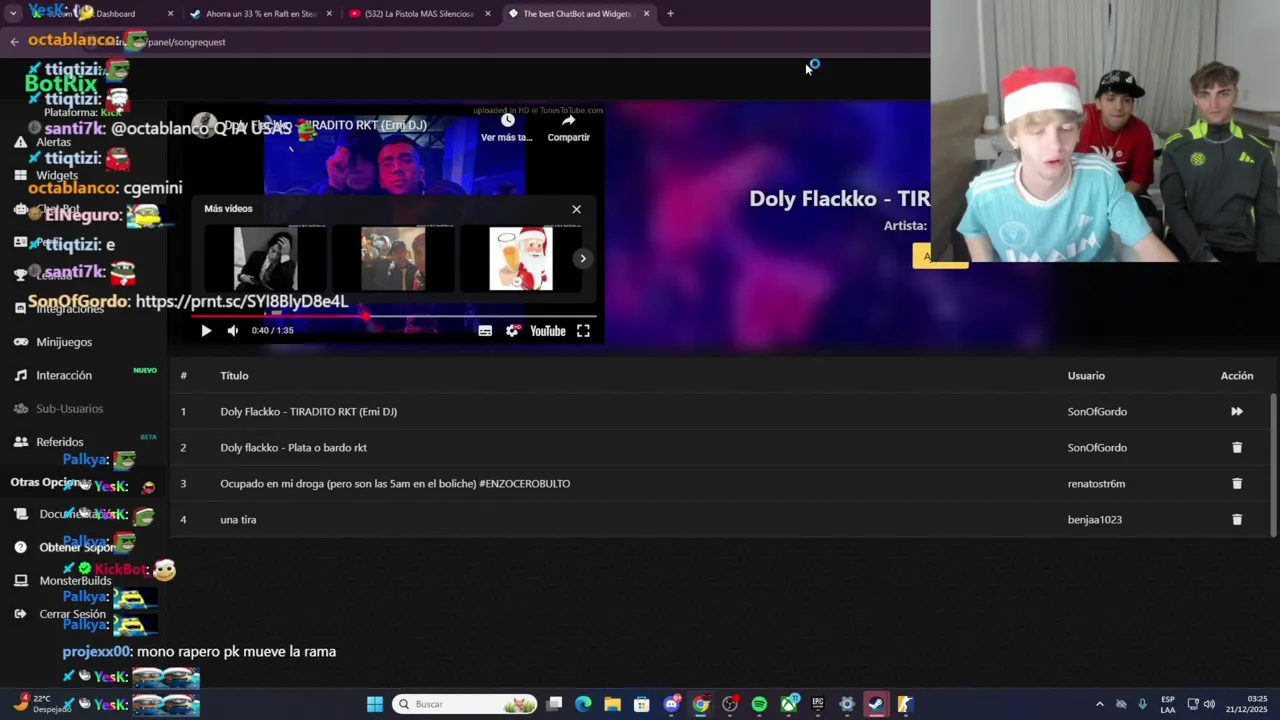Open second suggested video thumbnail
Image resolution: width=1280 pixels, height=720 pixels.
click(x=393, y=259)
